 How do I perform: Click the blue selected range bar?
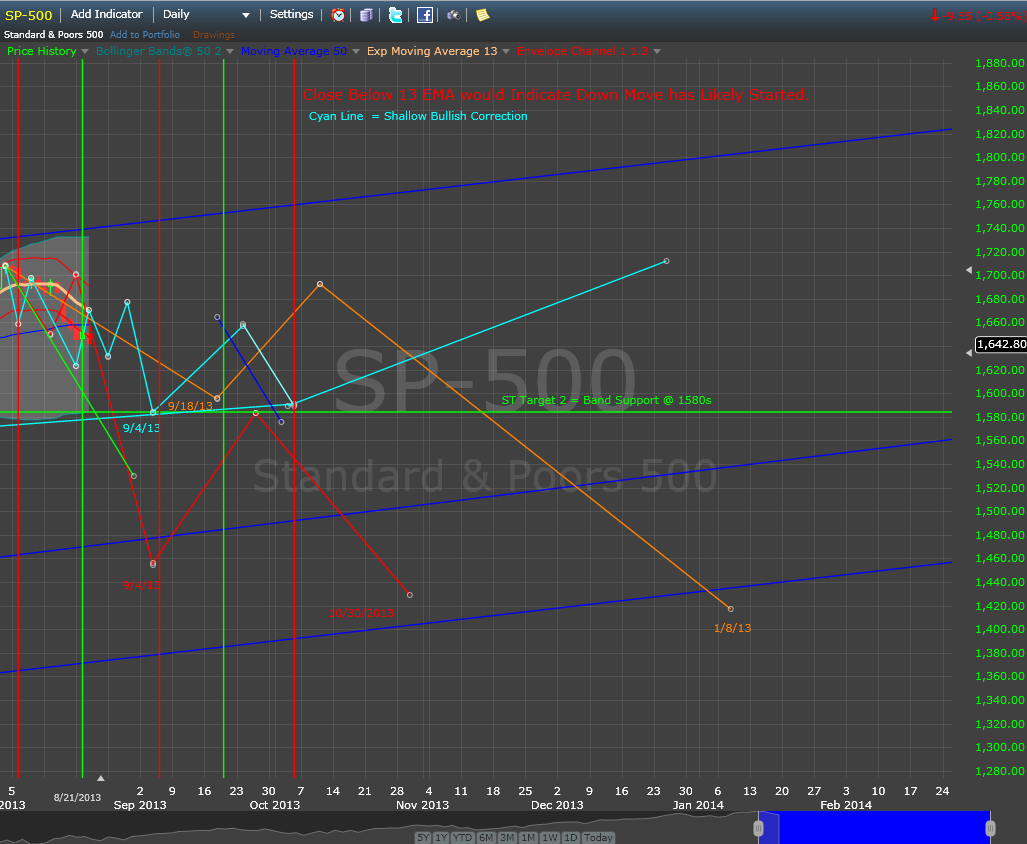874,828
